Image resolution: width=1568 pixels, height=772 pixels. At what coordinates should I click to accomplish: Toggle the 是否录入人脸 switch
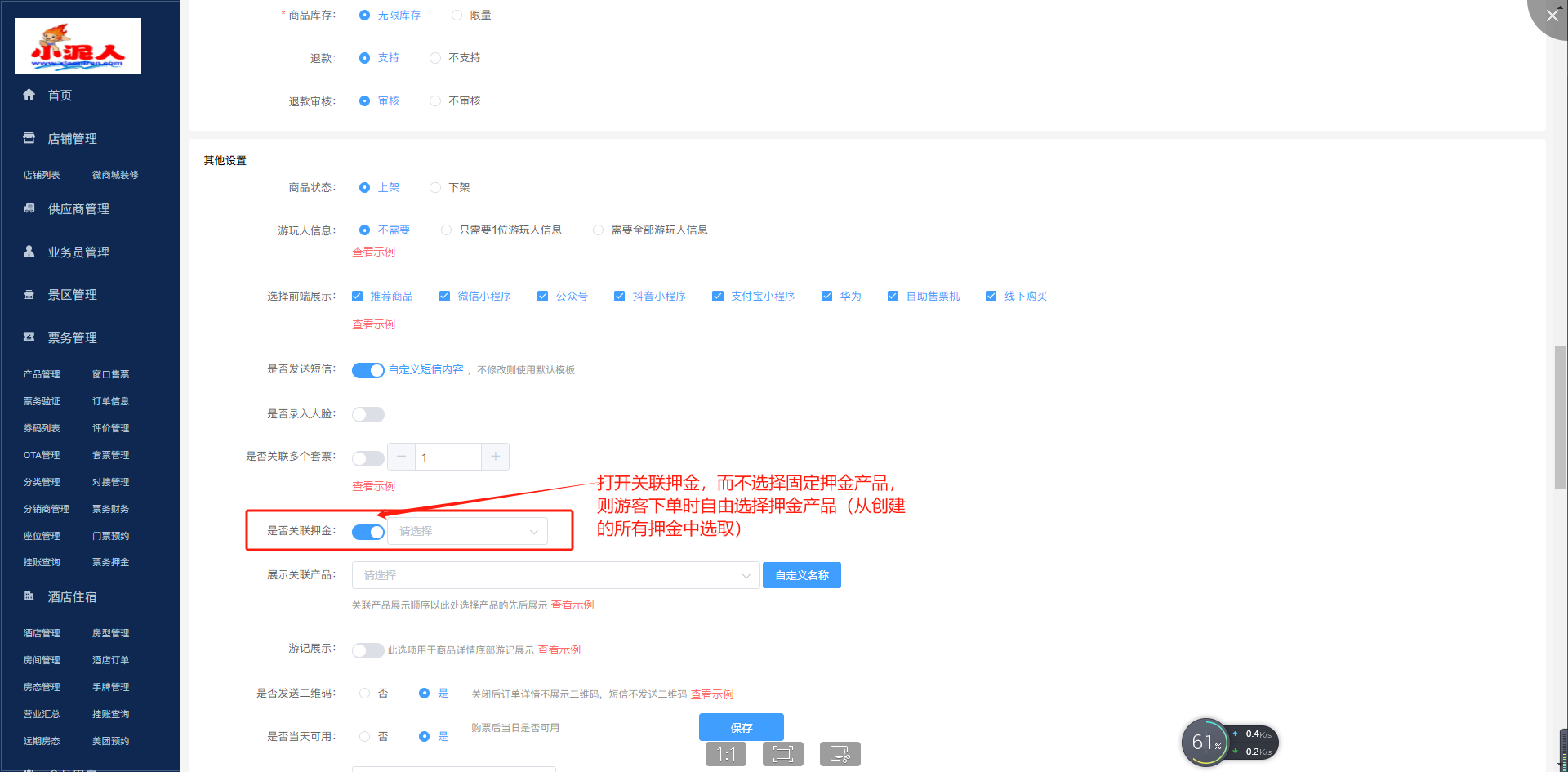pos(367,414)
